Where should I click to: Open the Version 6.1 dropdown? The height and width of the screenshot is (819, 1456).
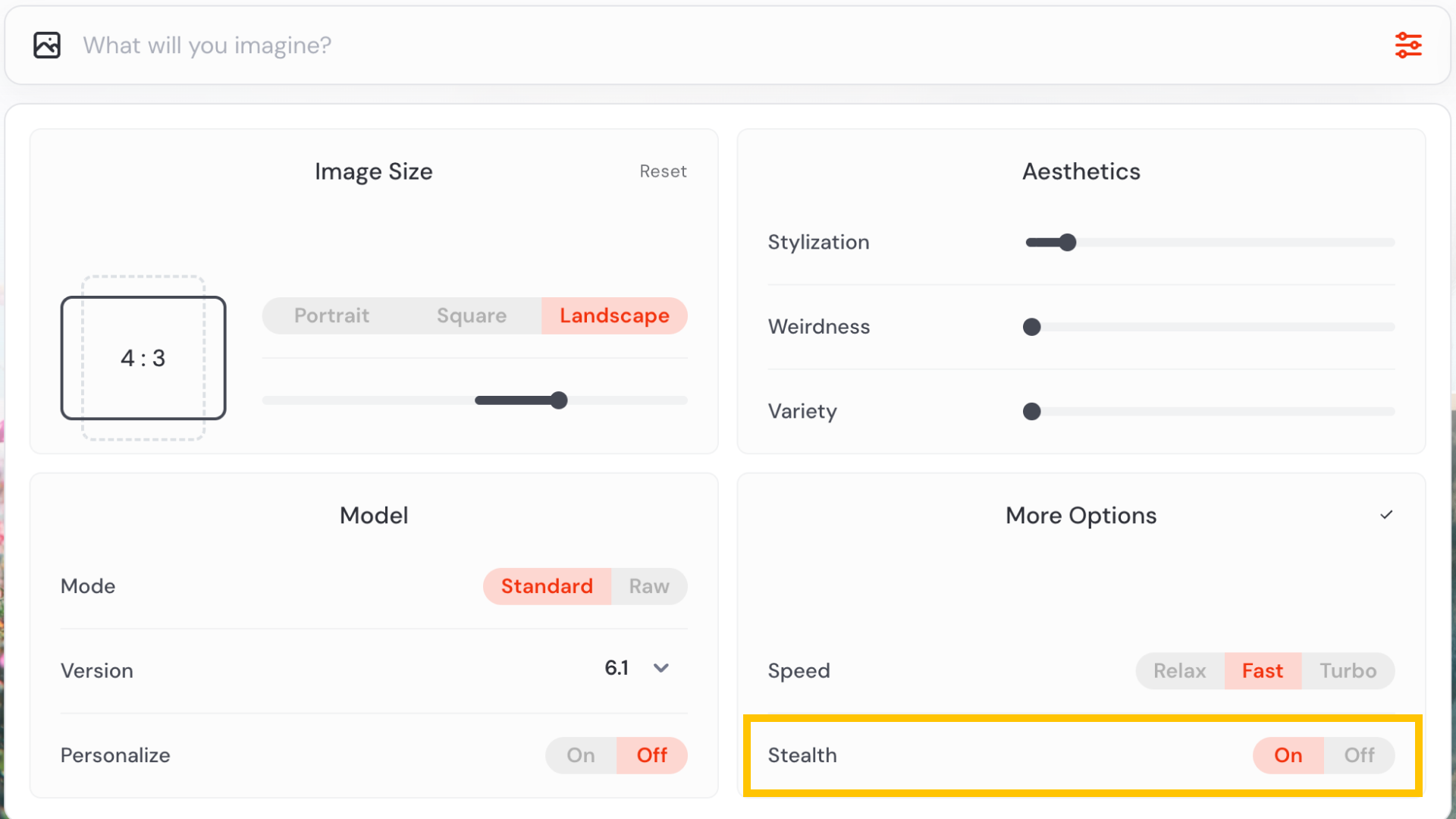pos(617,668)
